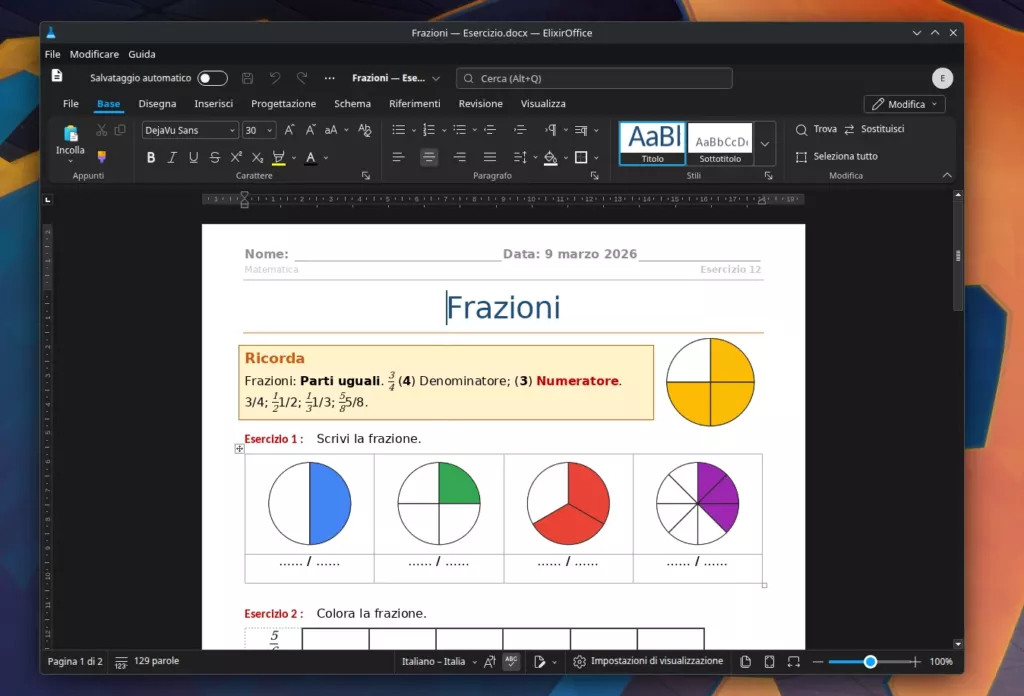Decrease paragraph indent
1024x696 pixels.
coord(490,130)
